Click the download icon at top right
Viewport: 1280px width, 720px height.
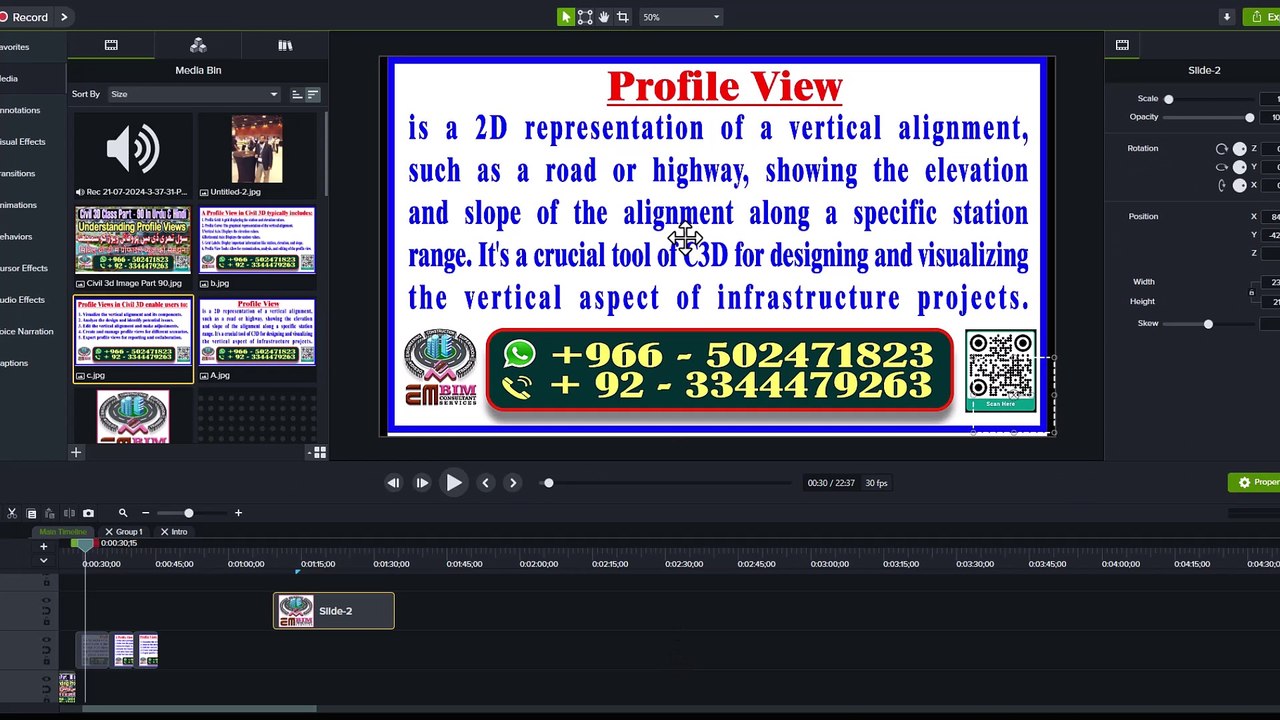pyautogui.click(x=1227, y=17)
